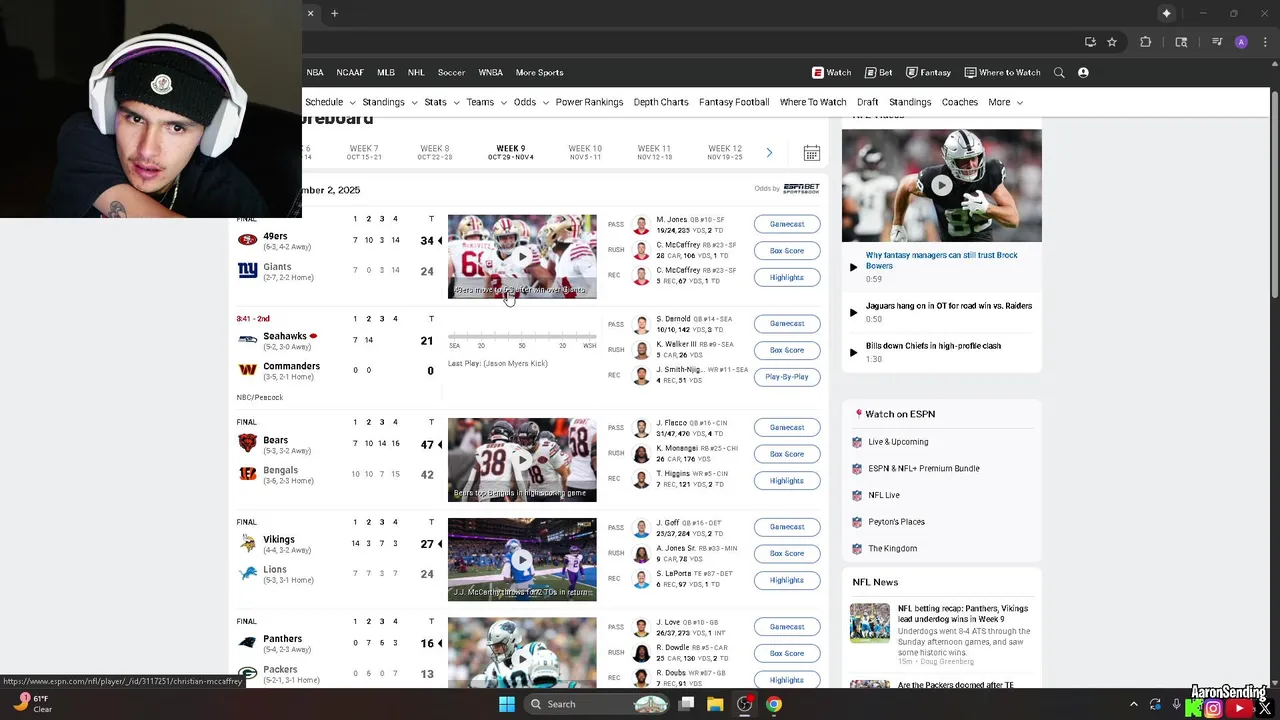Click the Seahawks team logo
Screen dimensions: 1280x720
[x=247, y=339]
